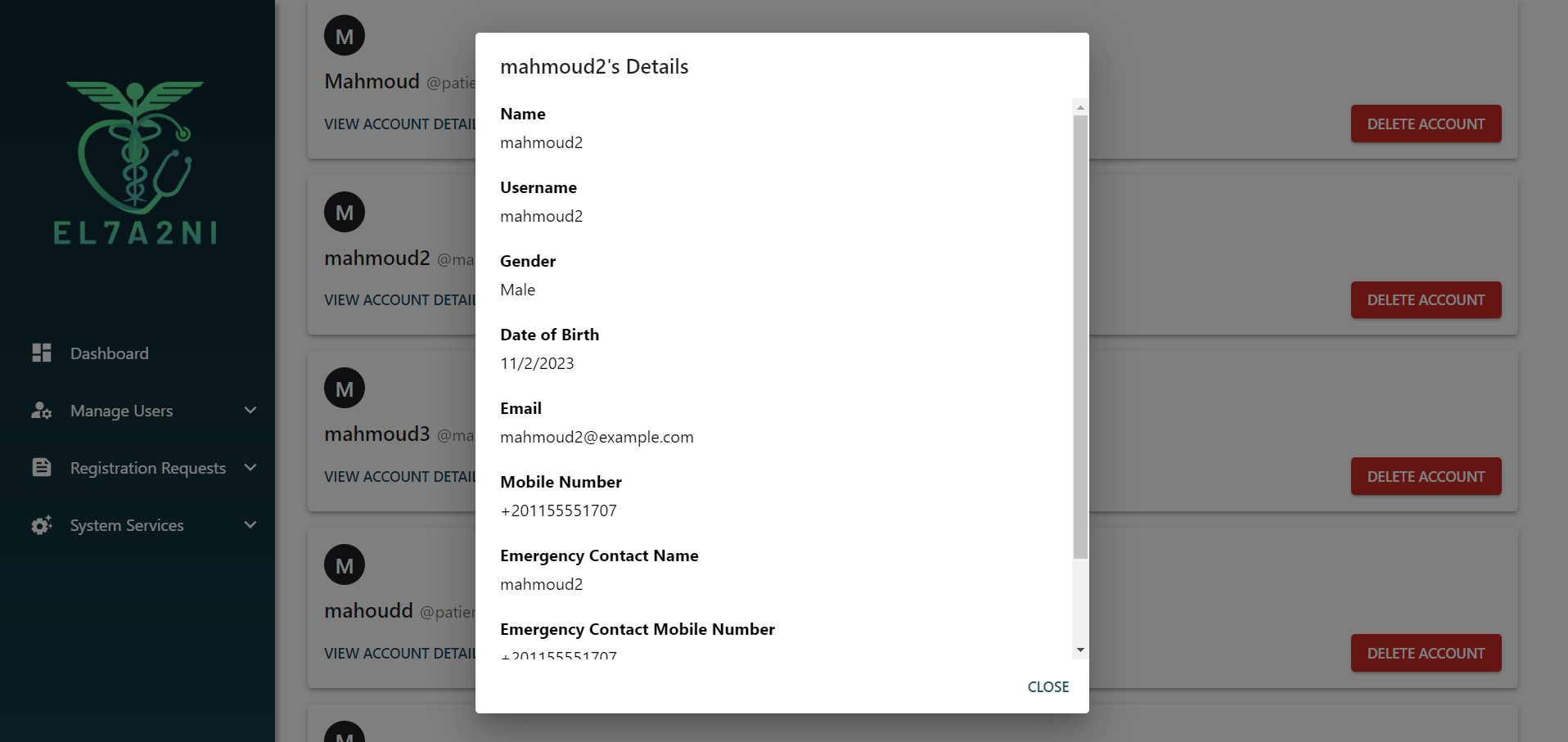Expand the Registration Requests chevron
Screen dimensions: 1568x742
(250, 467)
